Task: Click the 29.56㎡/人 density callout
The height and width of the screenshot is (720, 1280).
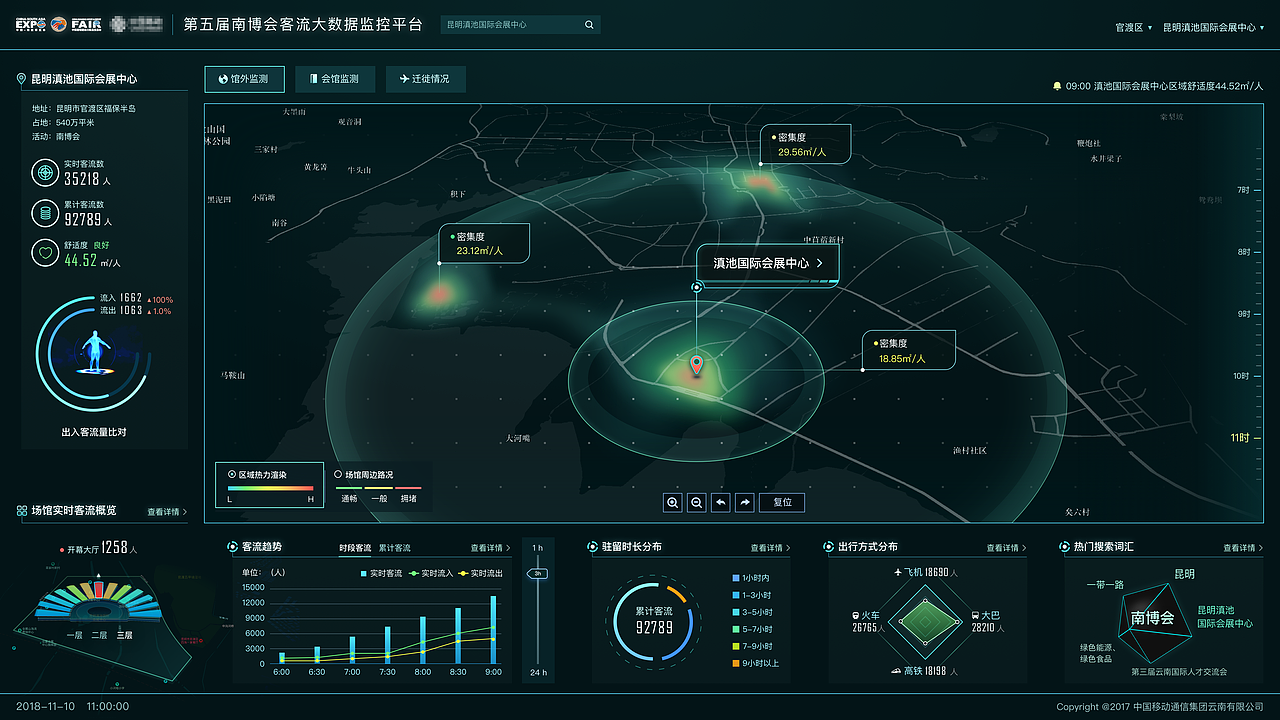Action: [x=806, y=144]
